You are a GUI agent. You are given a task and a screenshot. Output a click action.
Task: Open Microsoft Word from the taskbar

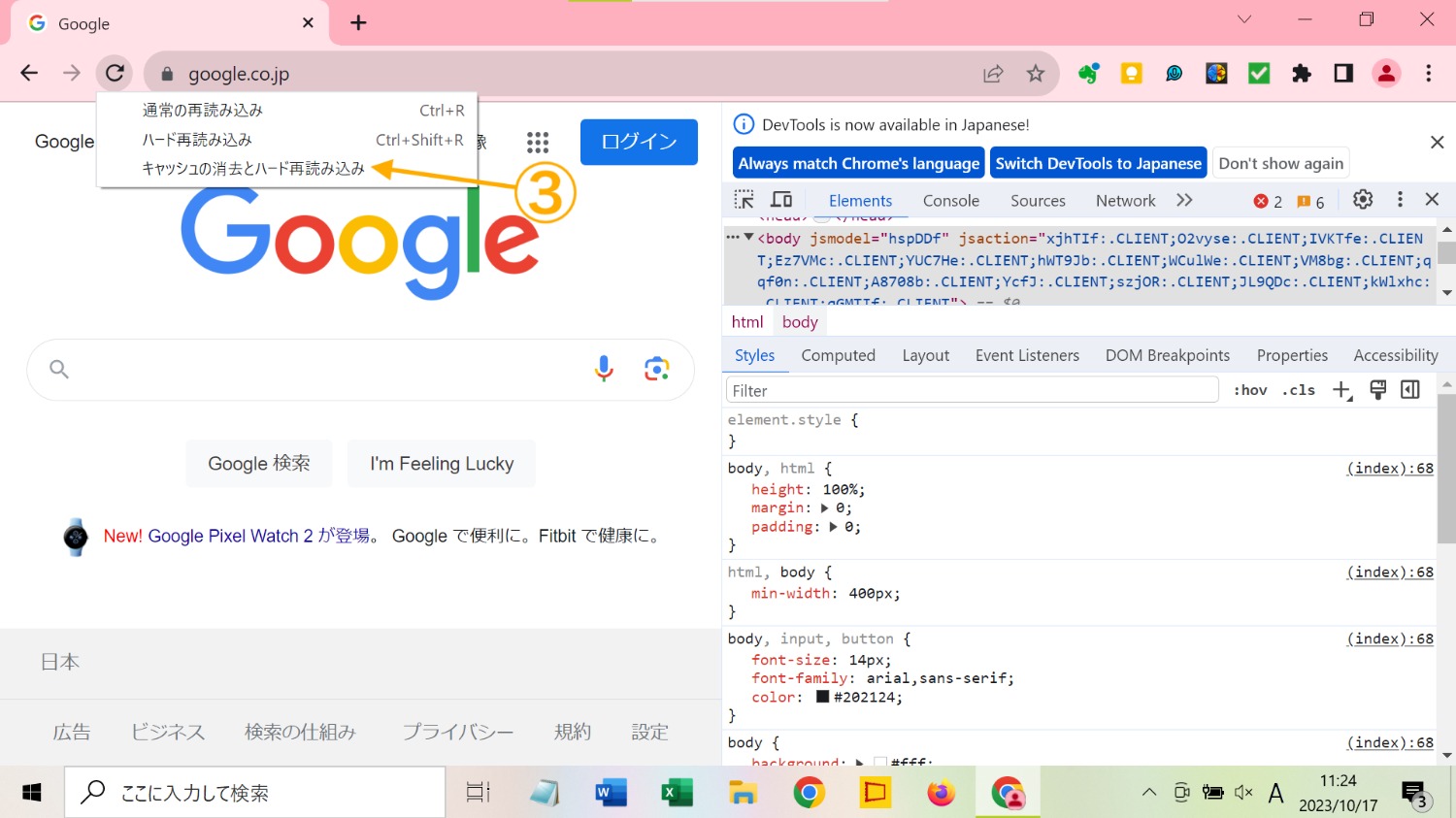click(612, 793)
